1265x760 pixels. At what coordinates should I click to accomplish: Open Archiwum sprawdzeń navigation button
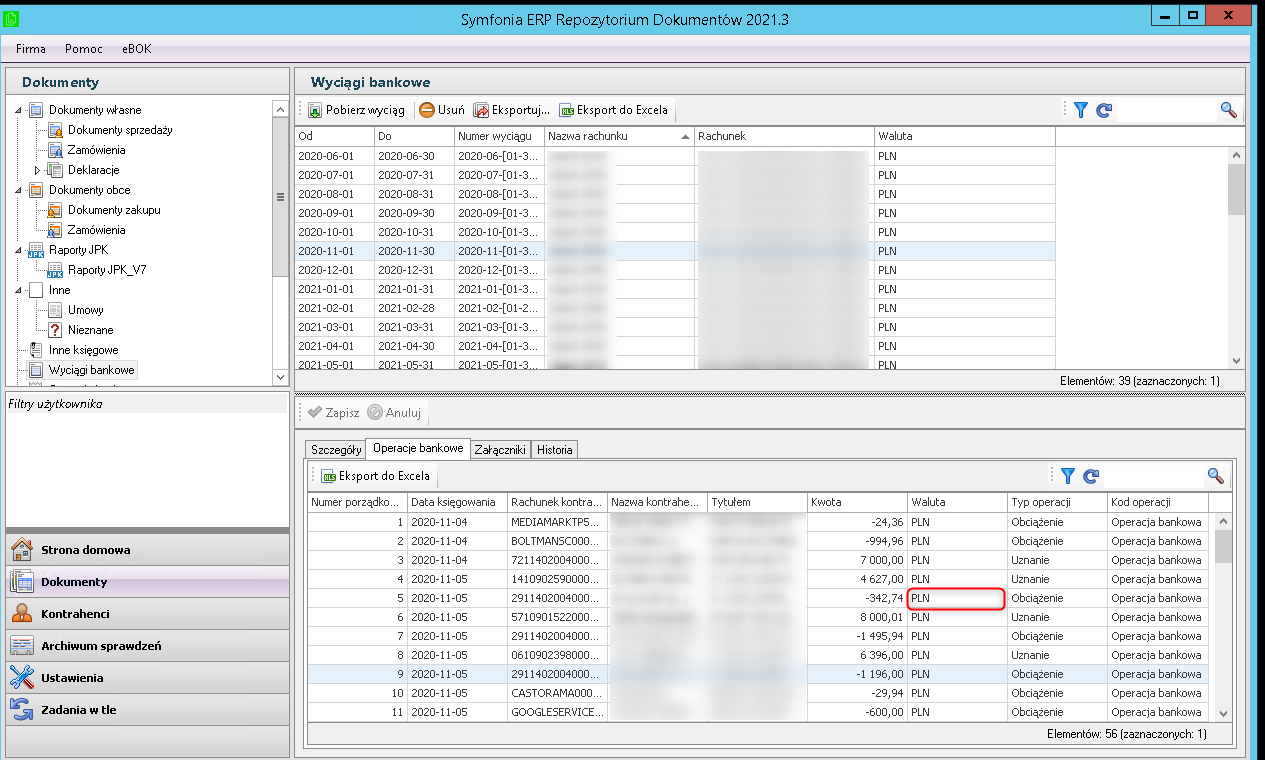click(101, 646)
